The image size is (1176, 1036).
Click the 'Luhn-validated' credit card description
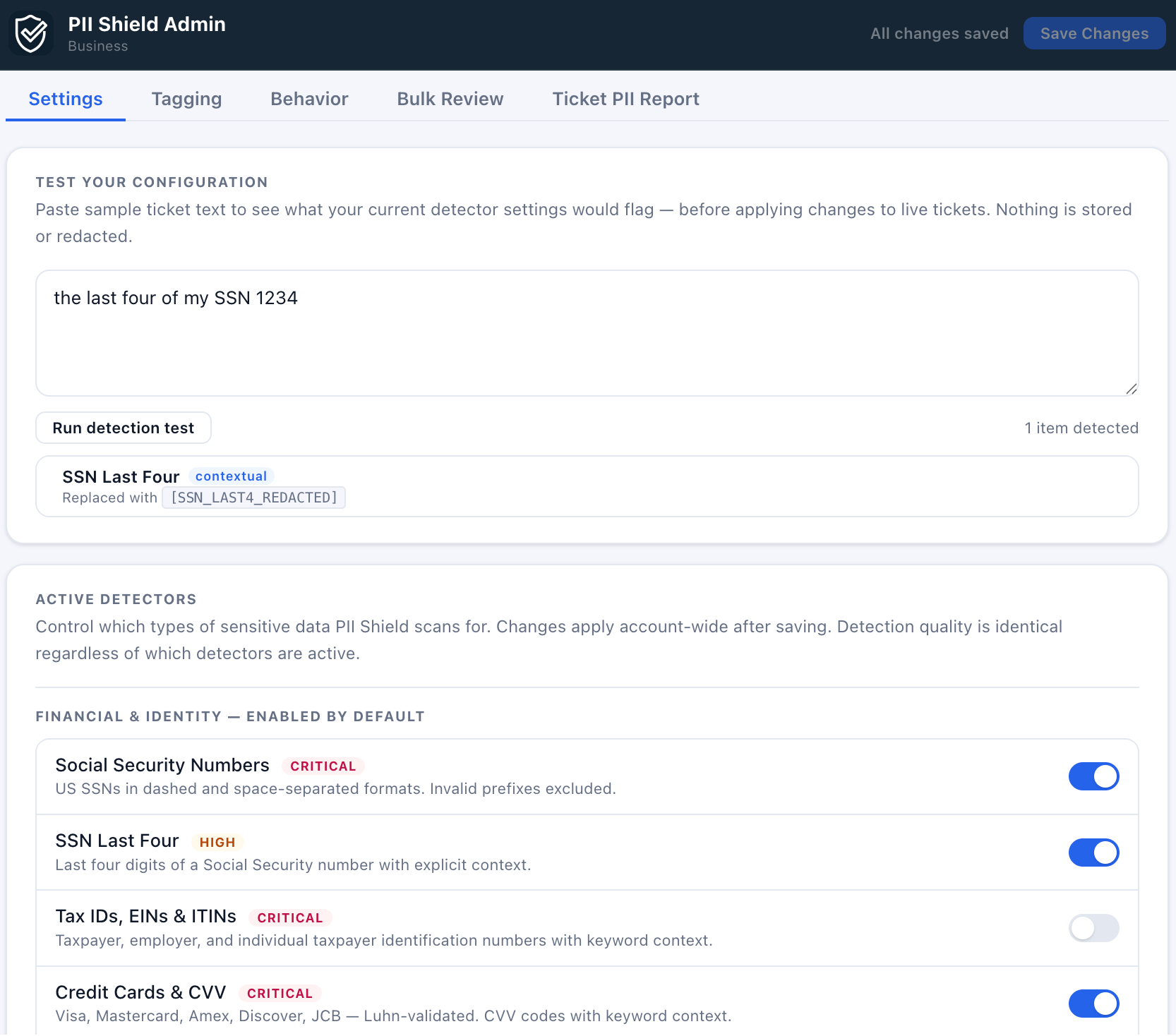click(x=393, y=1016)
